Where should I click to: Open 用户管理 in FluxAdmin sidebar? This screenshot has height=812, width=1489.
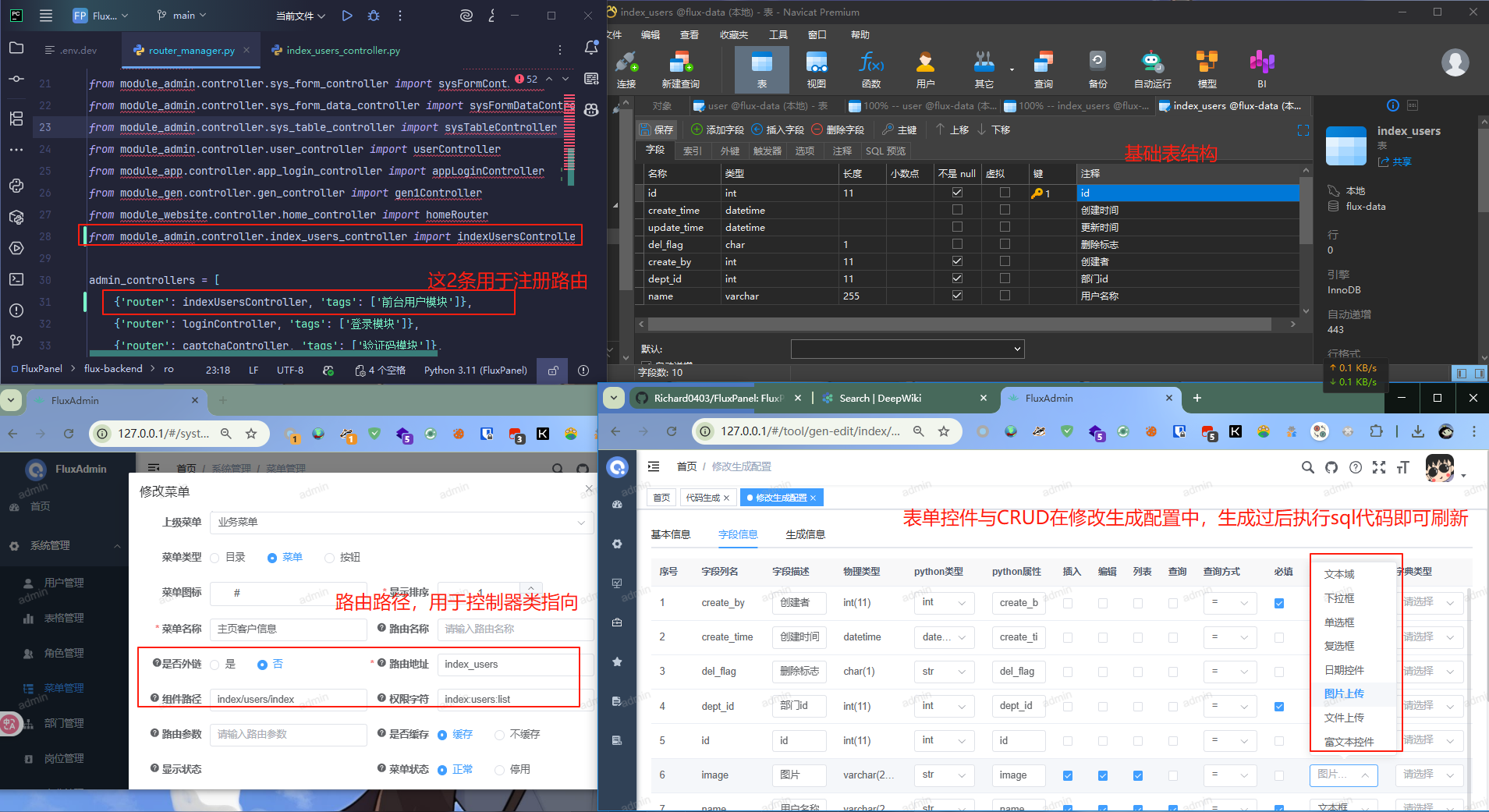click(64, 583)
